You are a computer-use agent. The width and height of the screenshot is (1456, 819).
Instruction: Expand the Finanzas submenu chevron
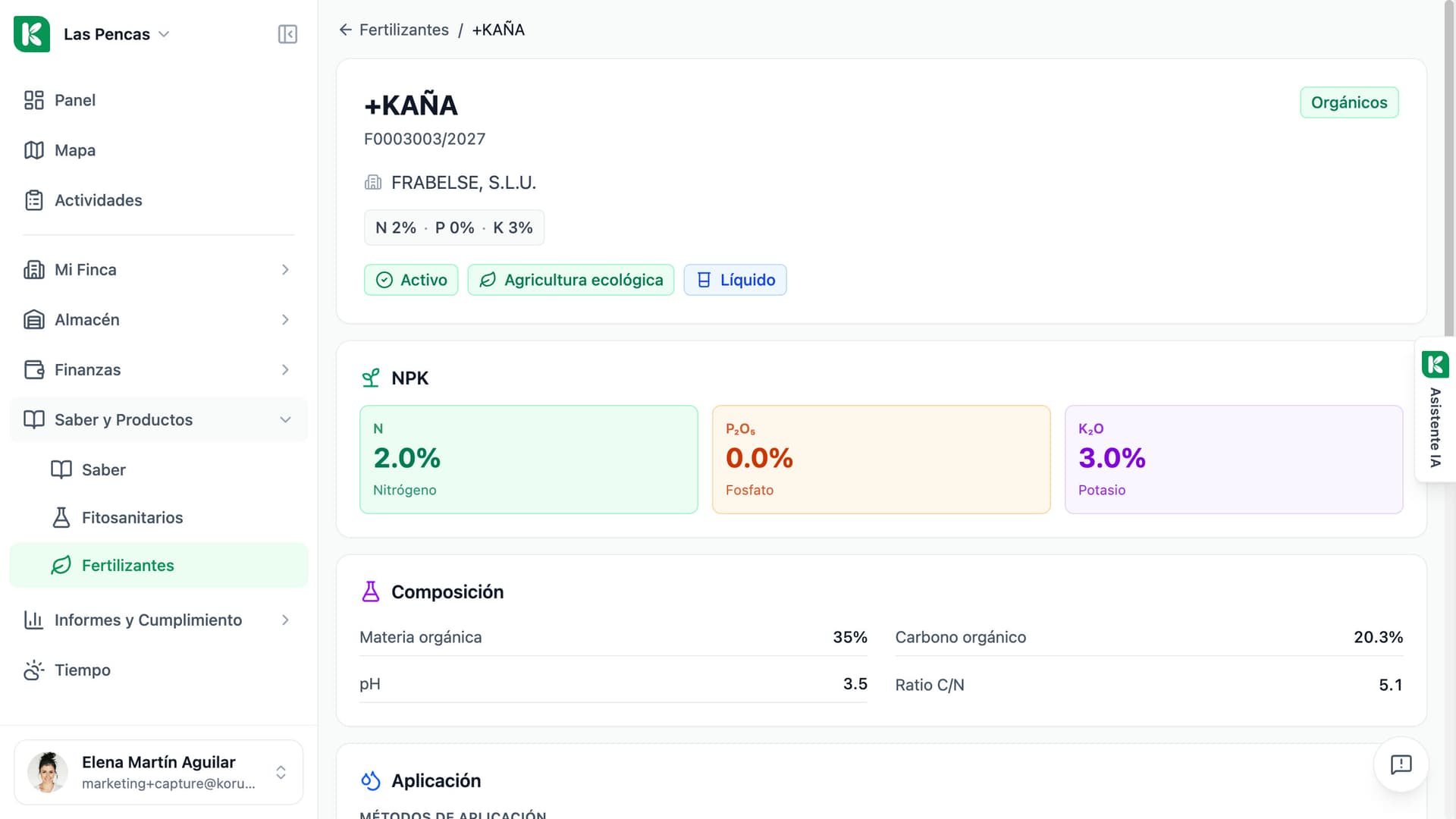click(x=285, y=370)
